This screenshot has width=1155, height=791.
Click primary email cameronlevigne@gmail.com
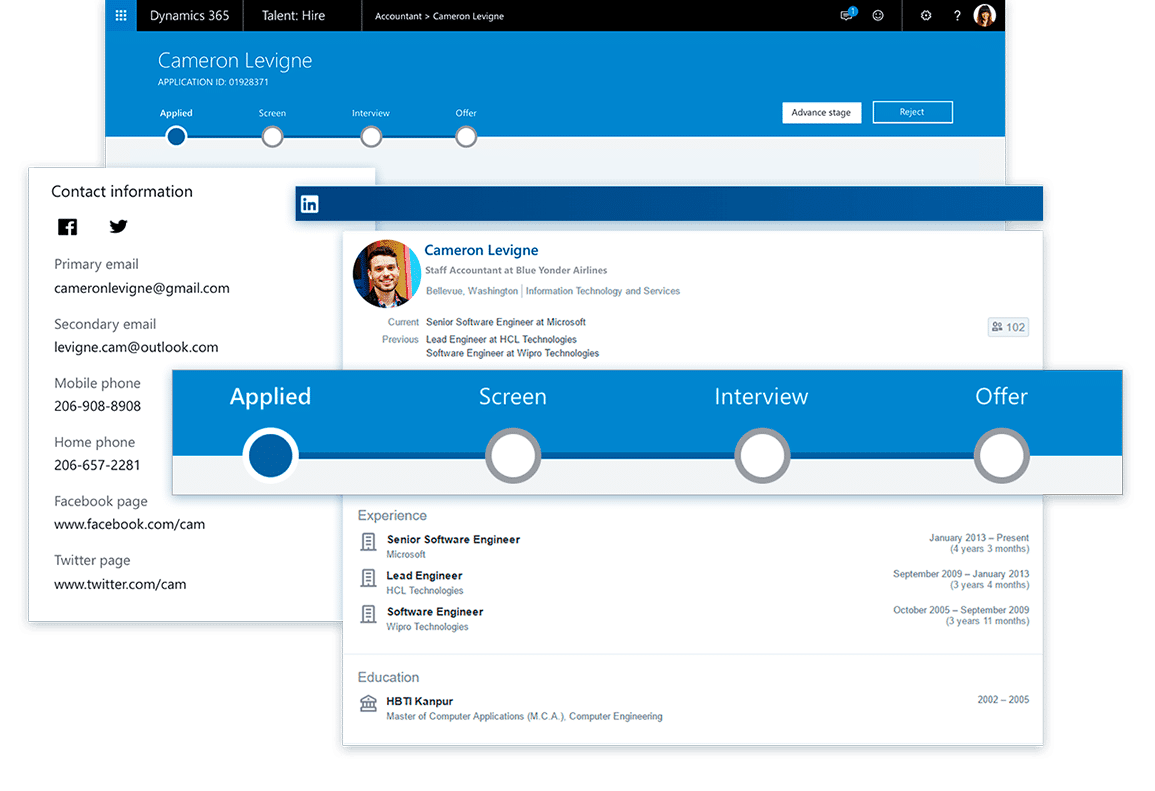point(141,288)
